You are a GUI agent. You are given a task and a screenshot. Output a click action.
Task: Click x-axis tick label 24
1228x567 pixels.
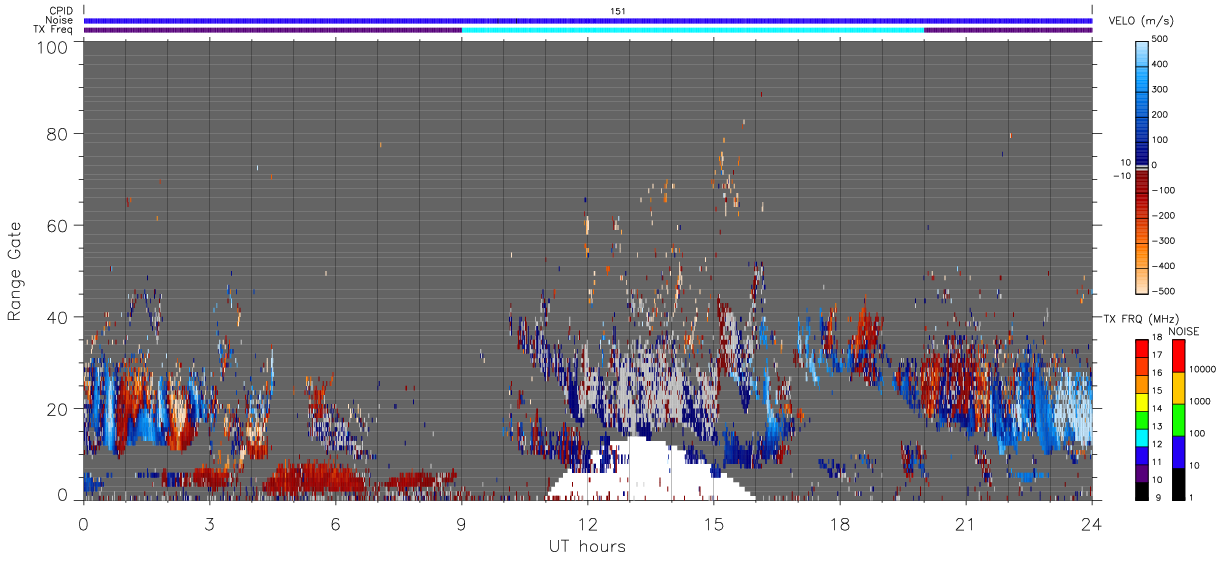1091,524
